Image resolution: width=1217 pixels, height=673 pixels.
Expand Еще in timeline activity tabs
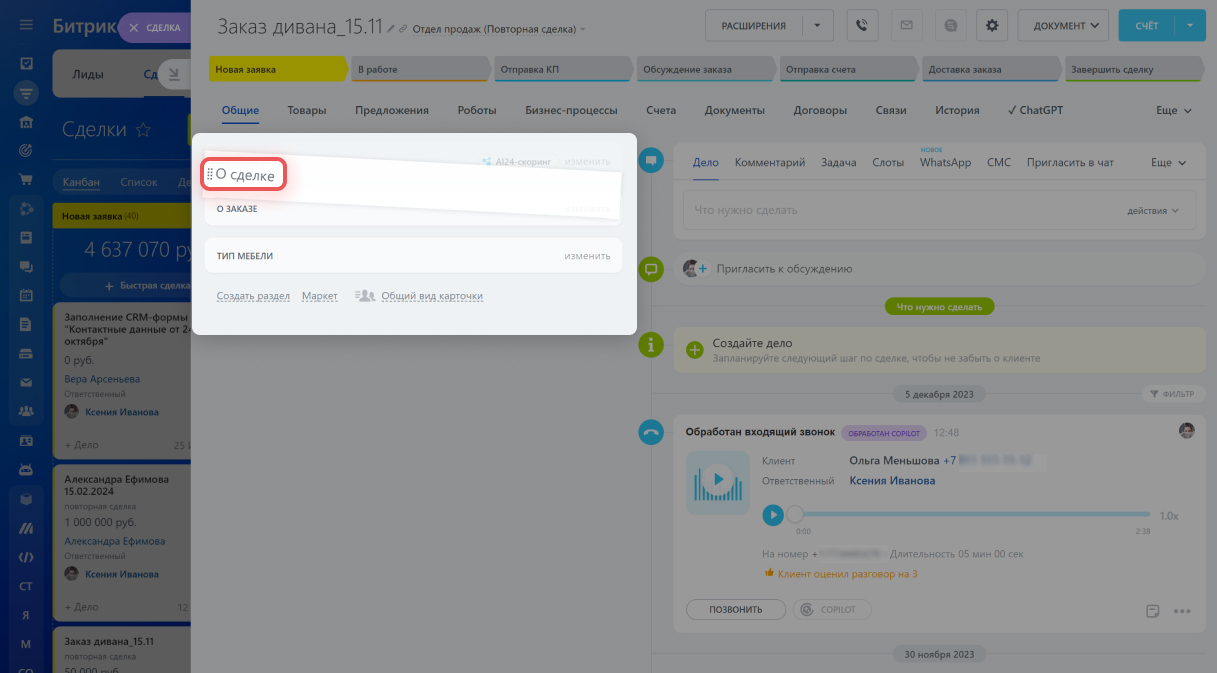(x=1168, y=162)
